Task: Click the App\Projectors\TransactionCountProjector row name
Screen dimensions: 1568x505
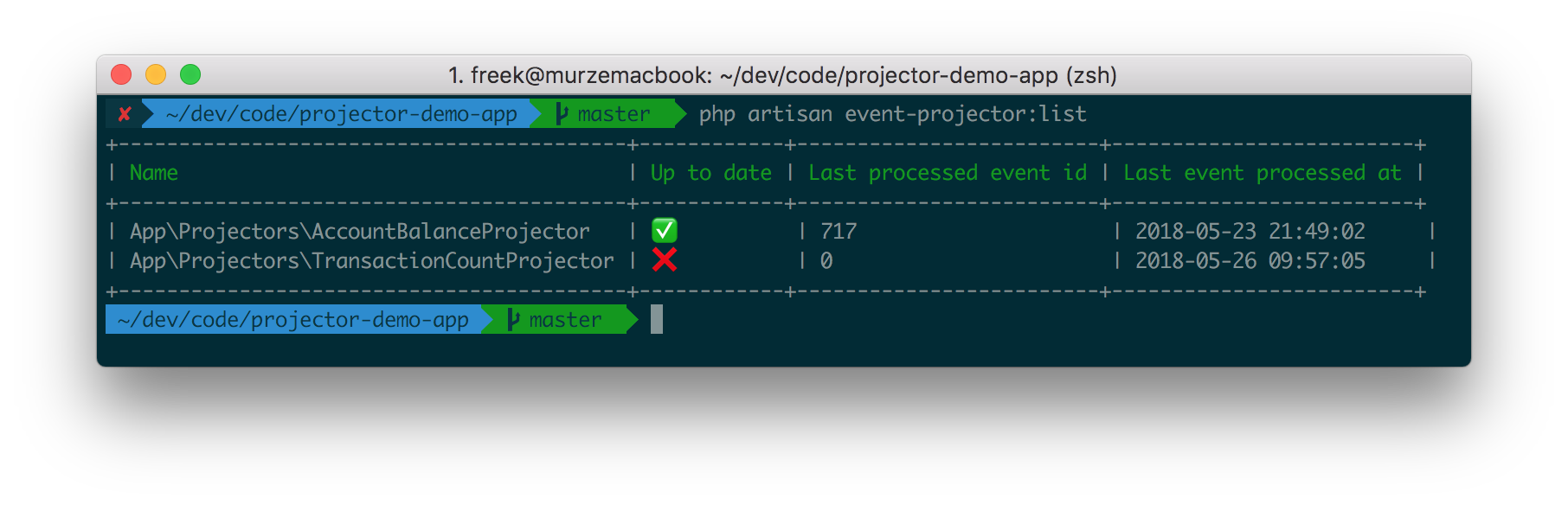Action: (x=371, y=261)
